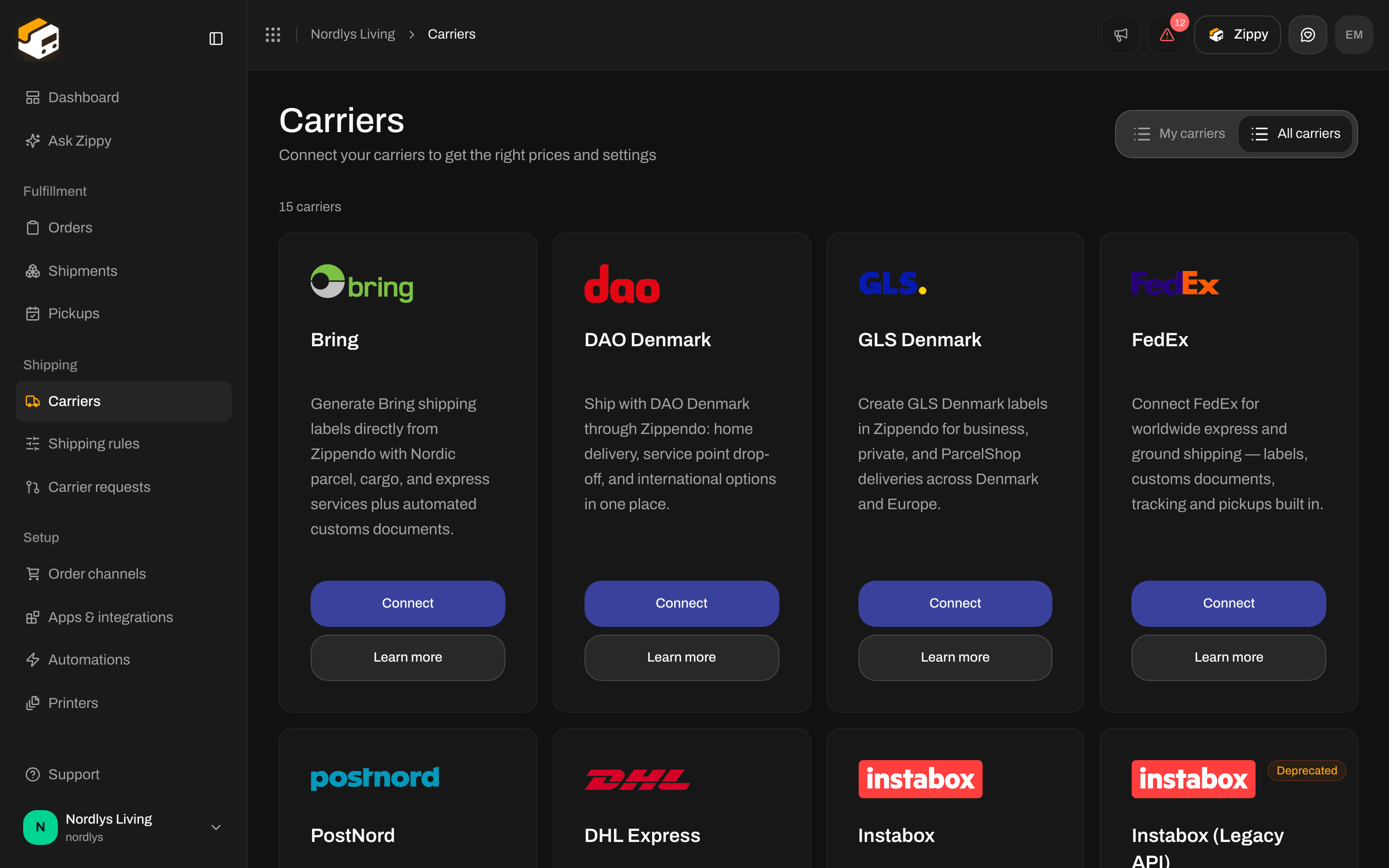Open Automations in the sidebar
This screenshot has width=1389, height=868.
point(123,660)
